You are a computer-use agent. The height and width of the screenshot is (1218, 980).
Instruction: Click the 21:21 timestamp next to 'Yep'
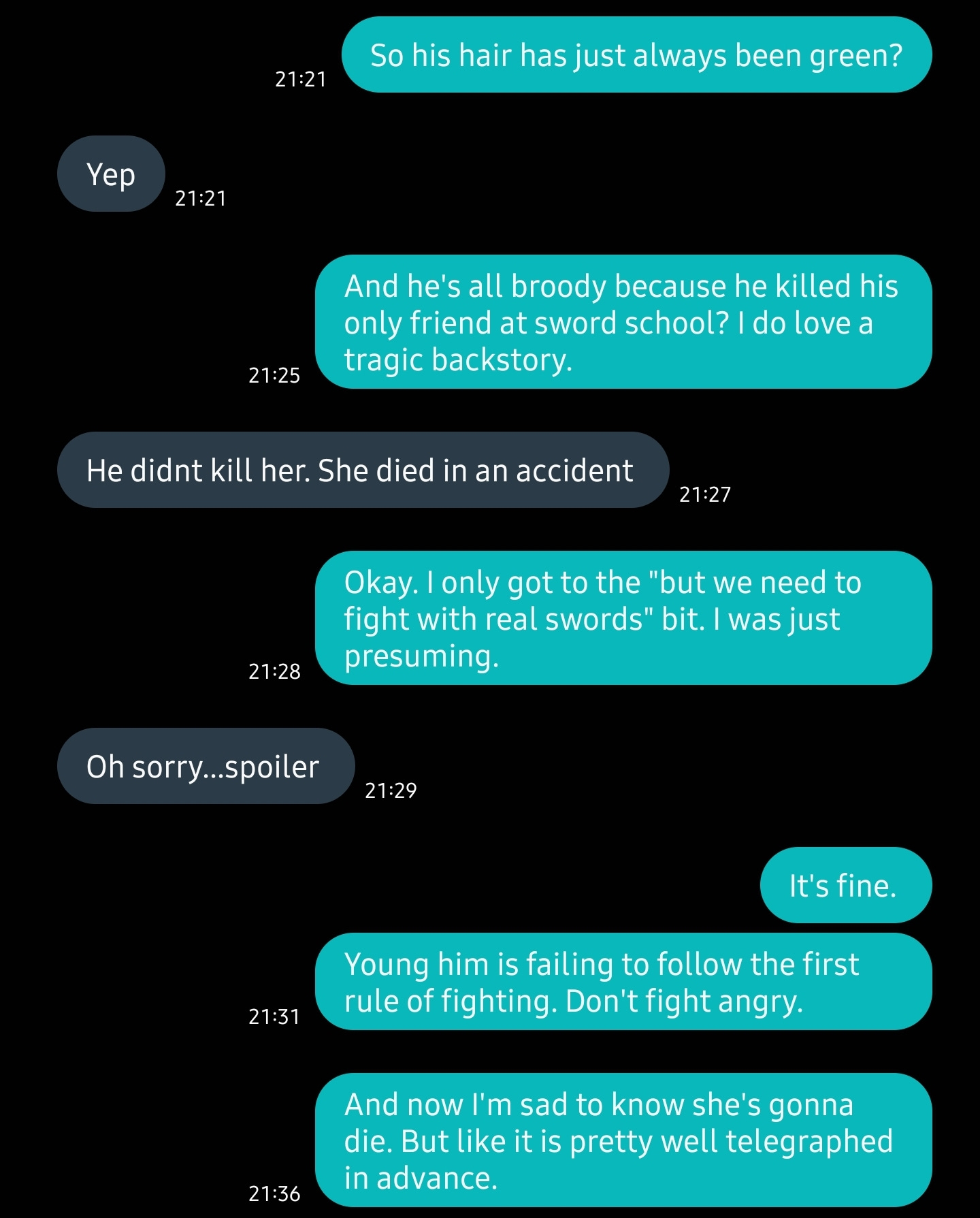coord(201,199)
